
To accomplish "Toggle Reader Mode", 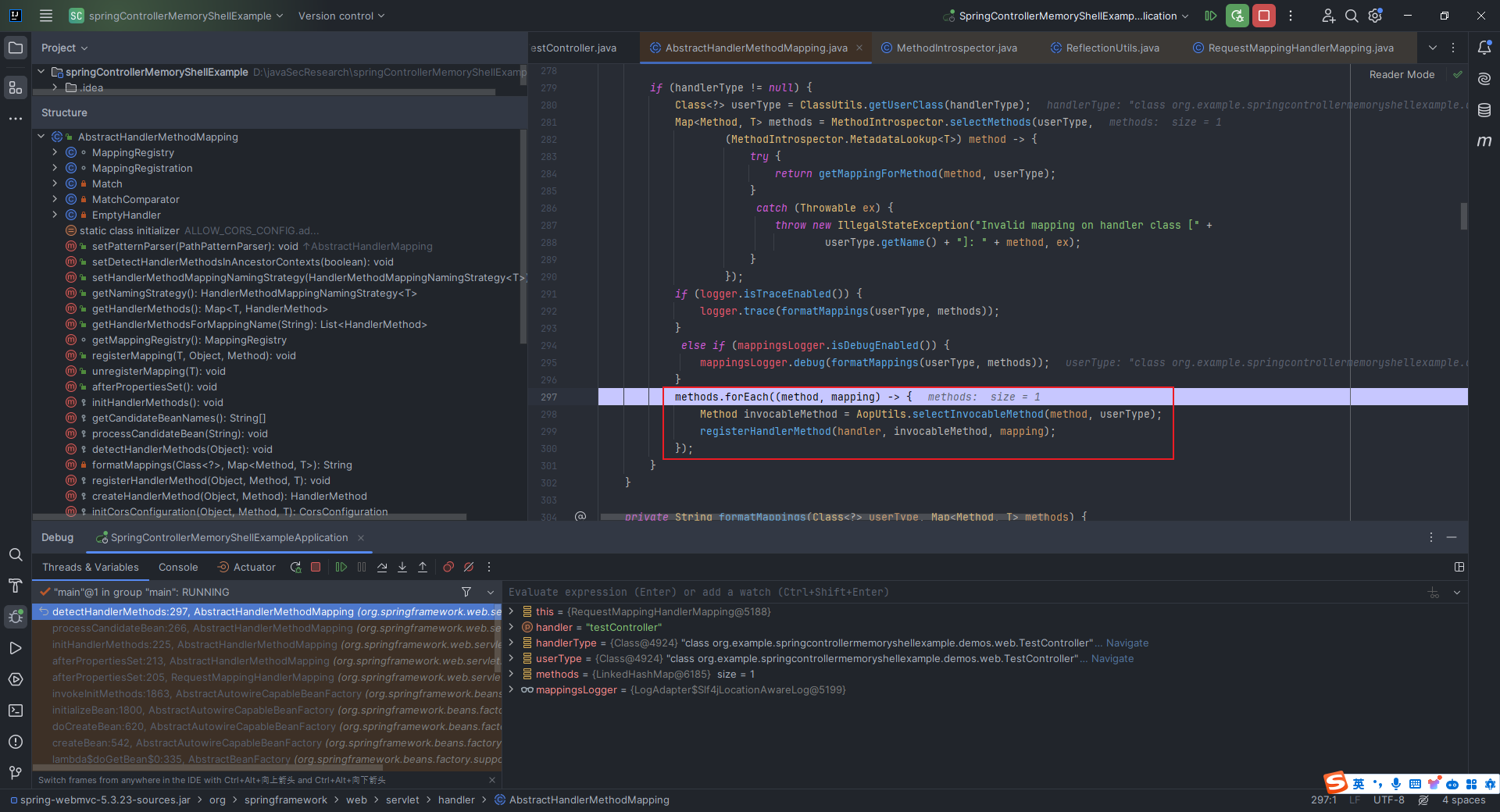I will [x=1402, y=75].
